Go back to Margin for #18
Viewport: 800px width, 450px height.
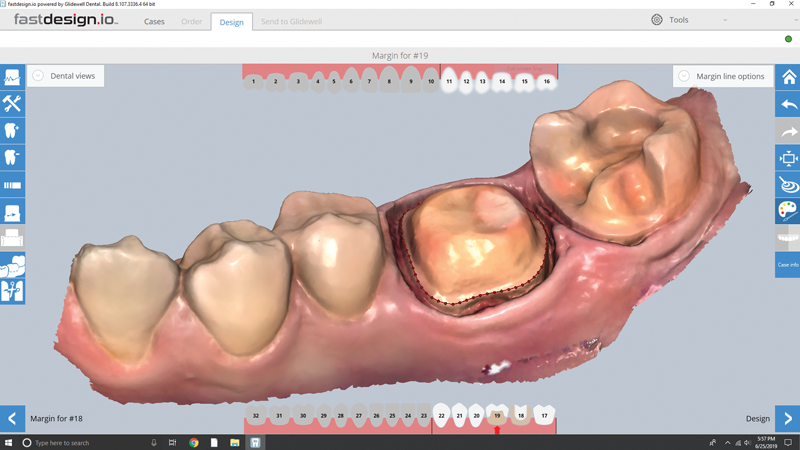[x=12, y=419]
